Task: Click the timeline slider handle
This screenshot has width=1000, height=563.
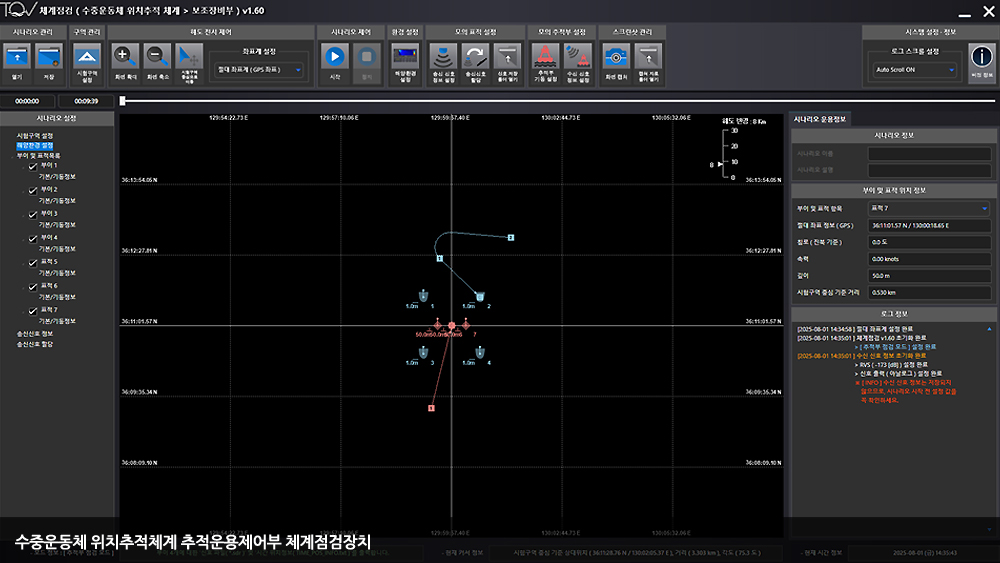Action: pos(122,101)
